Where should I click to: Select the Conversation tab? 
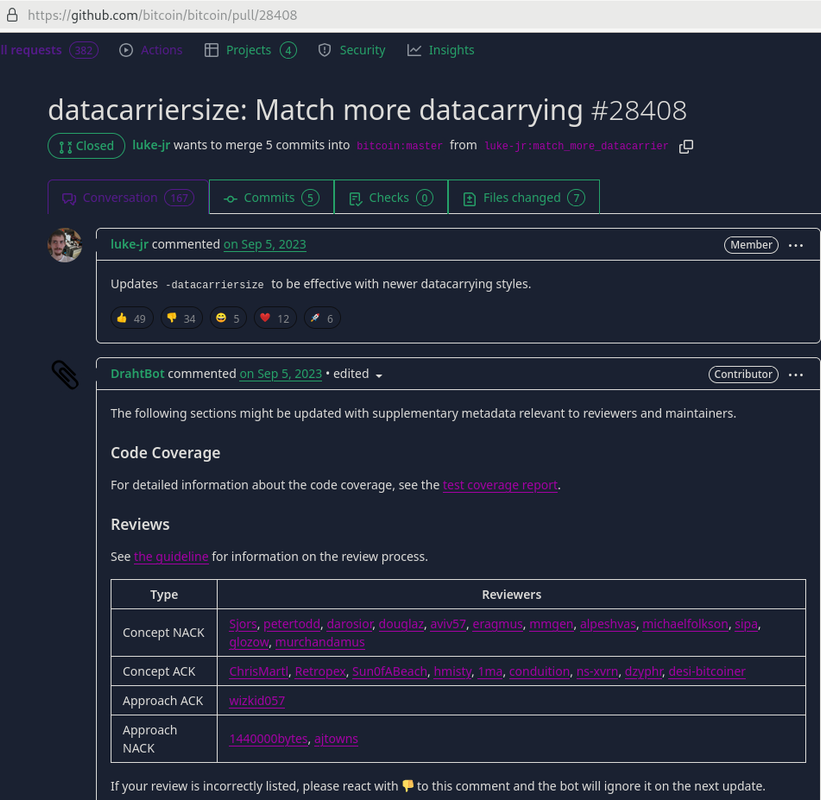pyautogui.click(x=128, y=197)
